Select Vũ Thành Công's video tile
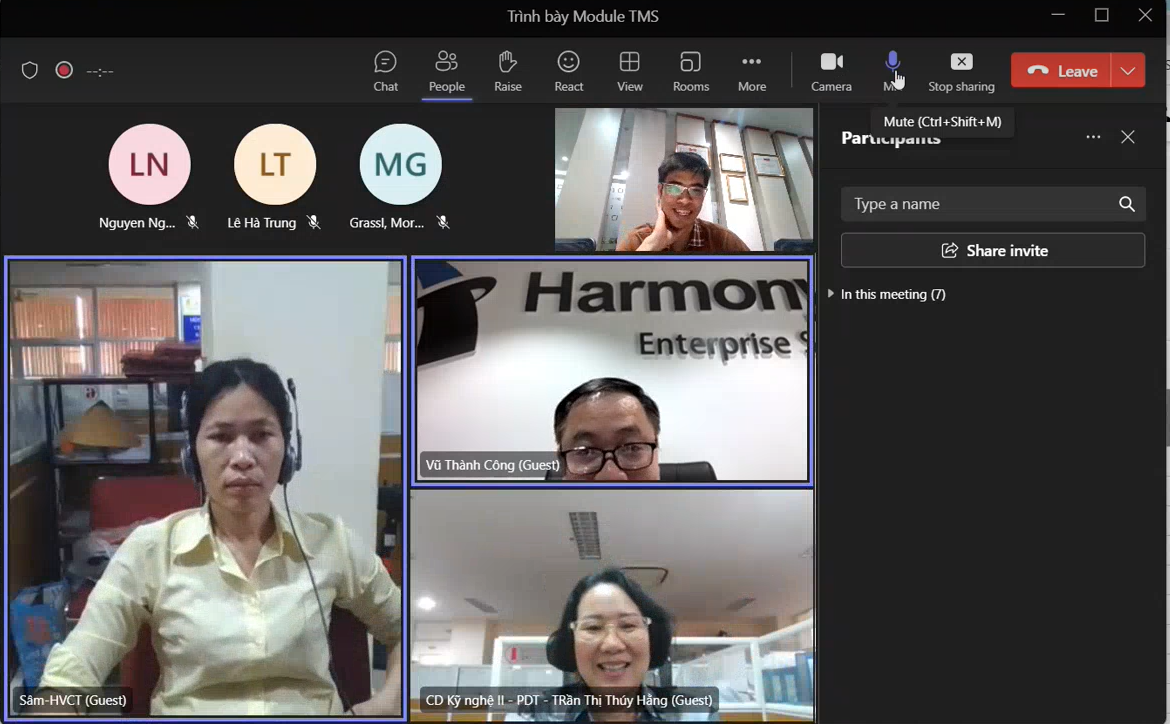Image resolution: width=1170 pixels, height=724 pixels. [x=611, y=372]
